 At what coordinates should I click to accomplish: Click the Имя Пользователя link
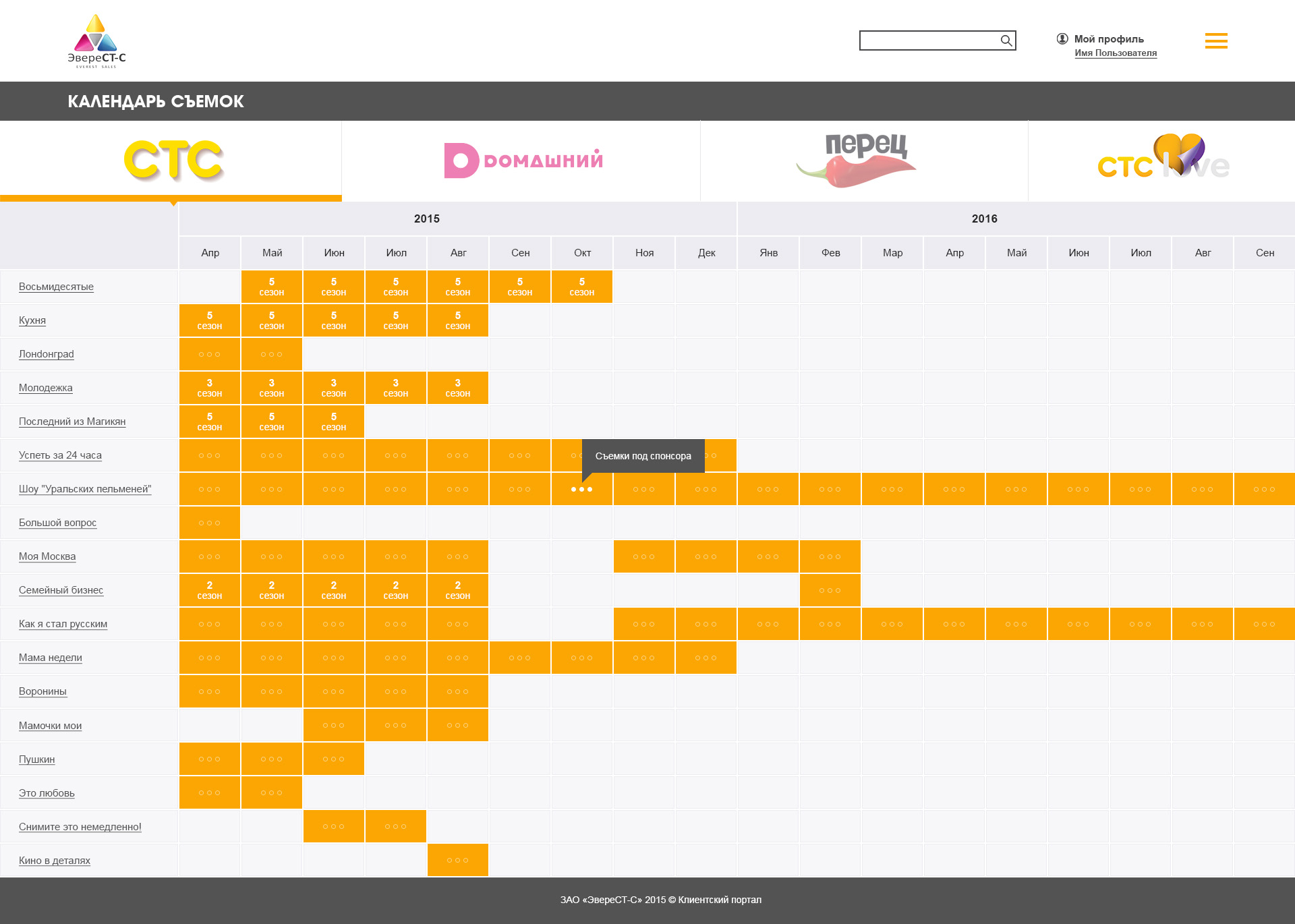coord(1116,53)
